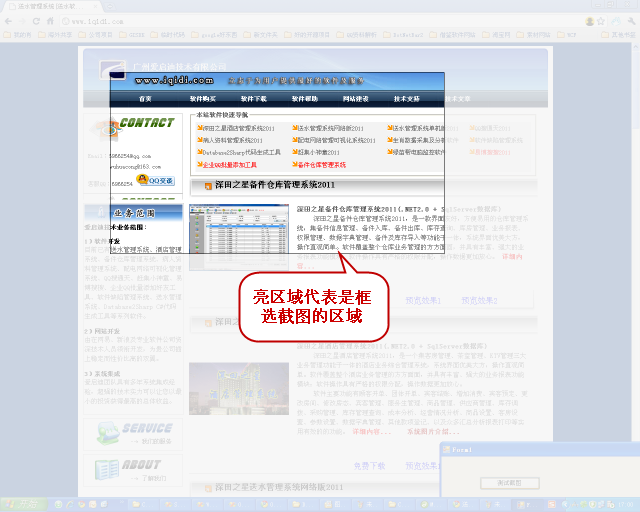Open the 临时代码 bookmark folder

pos(167,35)
